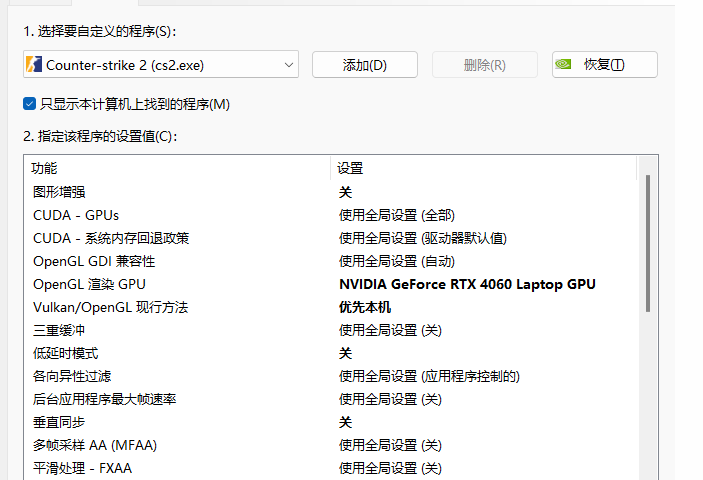Select the 平滑处理 - FXAA row
Image resolution: width=703 pixels, height=480 pixels.
(331, 468)
